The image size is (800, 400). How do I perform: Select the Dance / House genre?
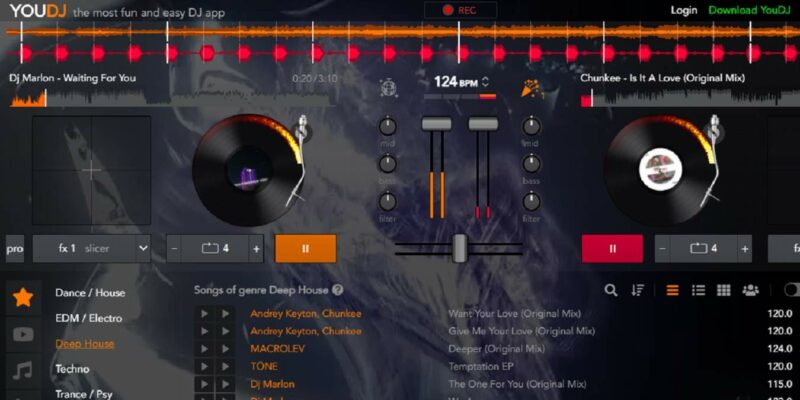pos(90,293)
